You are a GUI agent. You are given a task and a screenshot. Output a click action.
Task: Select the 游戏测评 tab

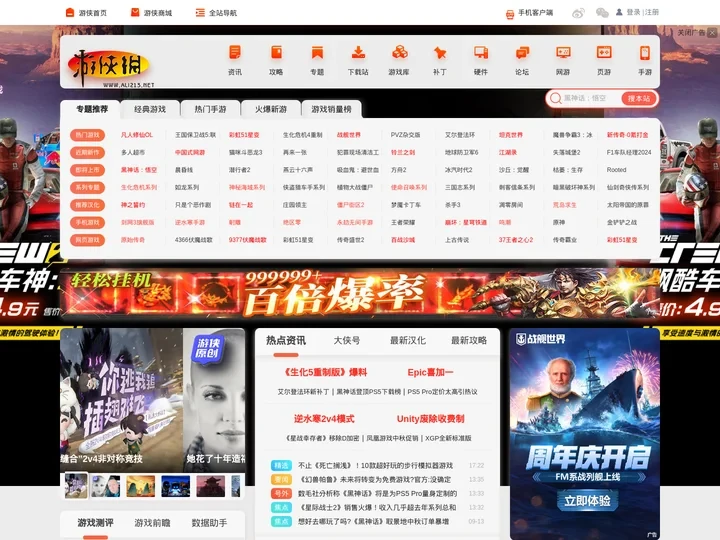coord(96,523)
